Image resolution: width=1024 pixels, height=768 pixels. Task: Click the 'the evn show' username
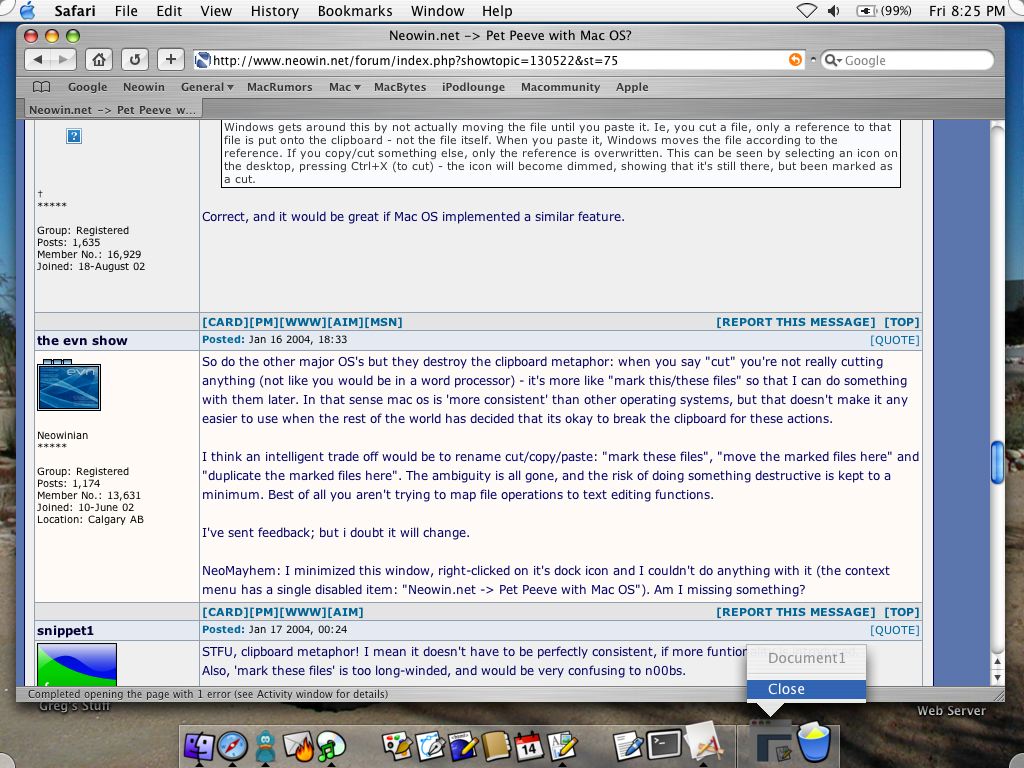82,340
